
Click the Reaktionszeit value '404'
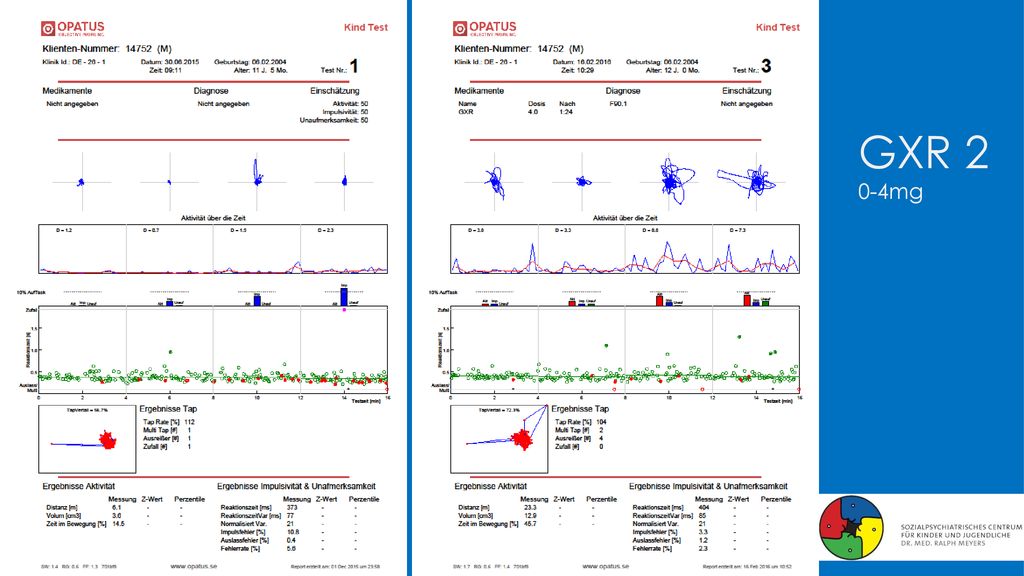[703, 507]
